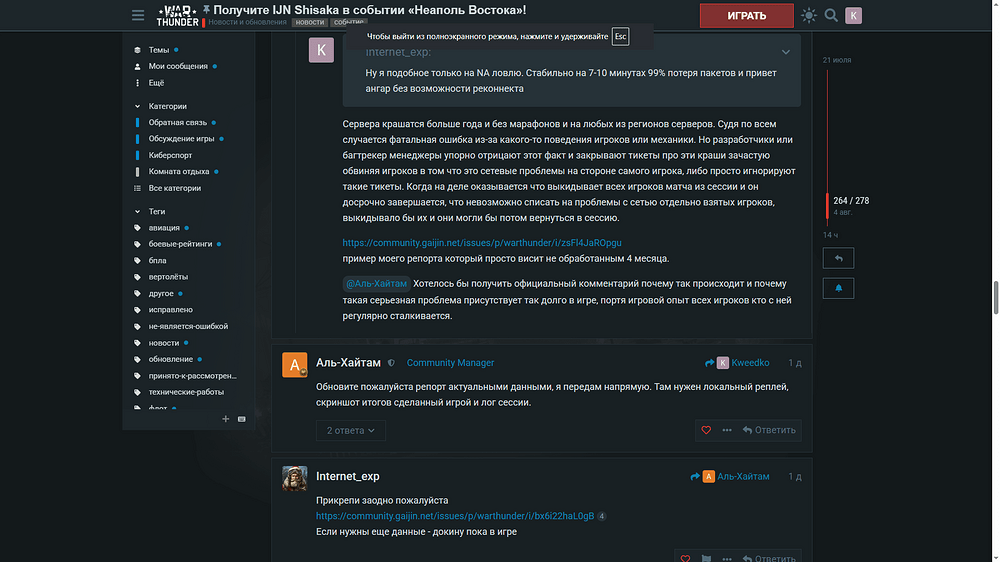Toggle the light/dark theme sun icon

809,15
